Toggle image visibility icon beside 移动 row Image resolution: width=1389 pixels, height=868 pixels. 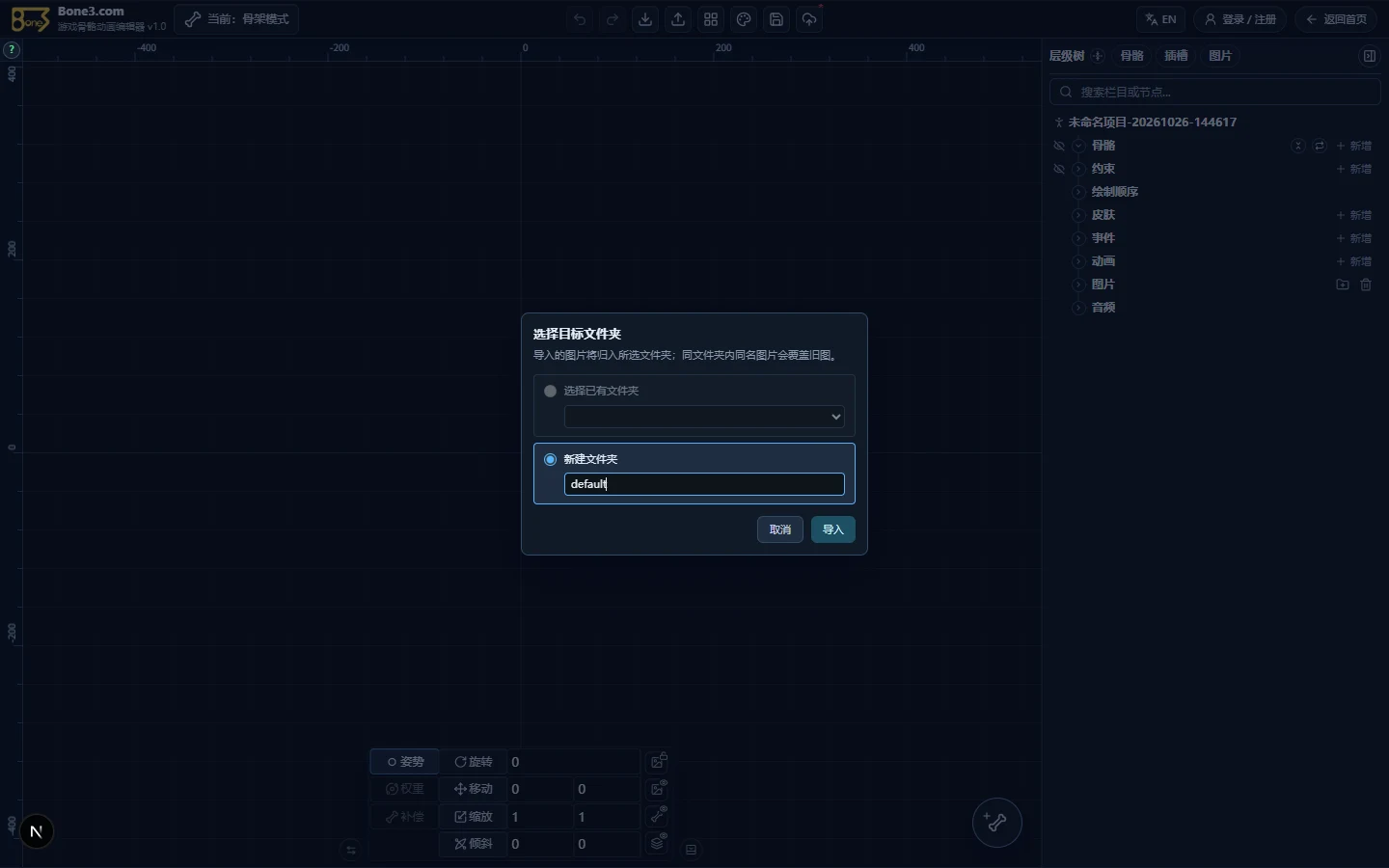tap(659, 788)
